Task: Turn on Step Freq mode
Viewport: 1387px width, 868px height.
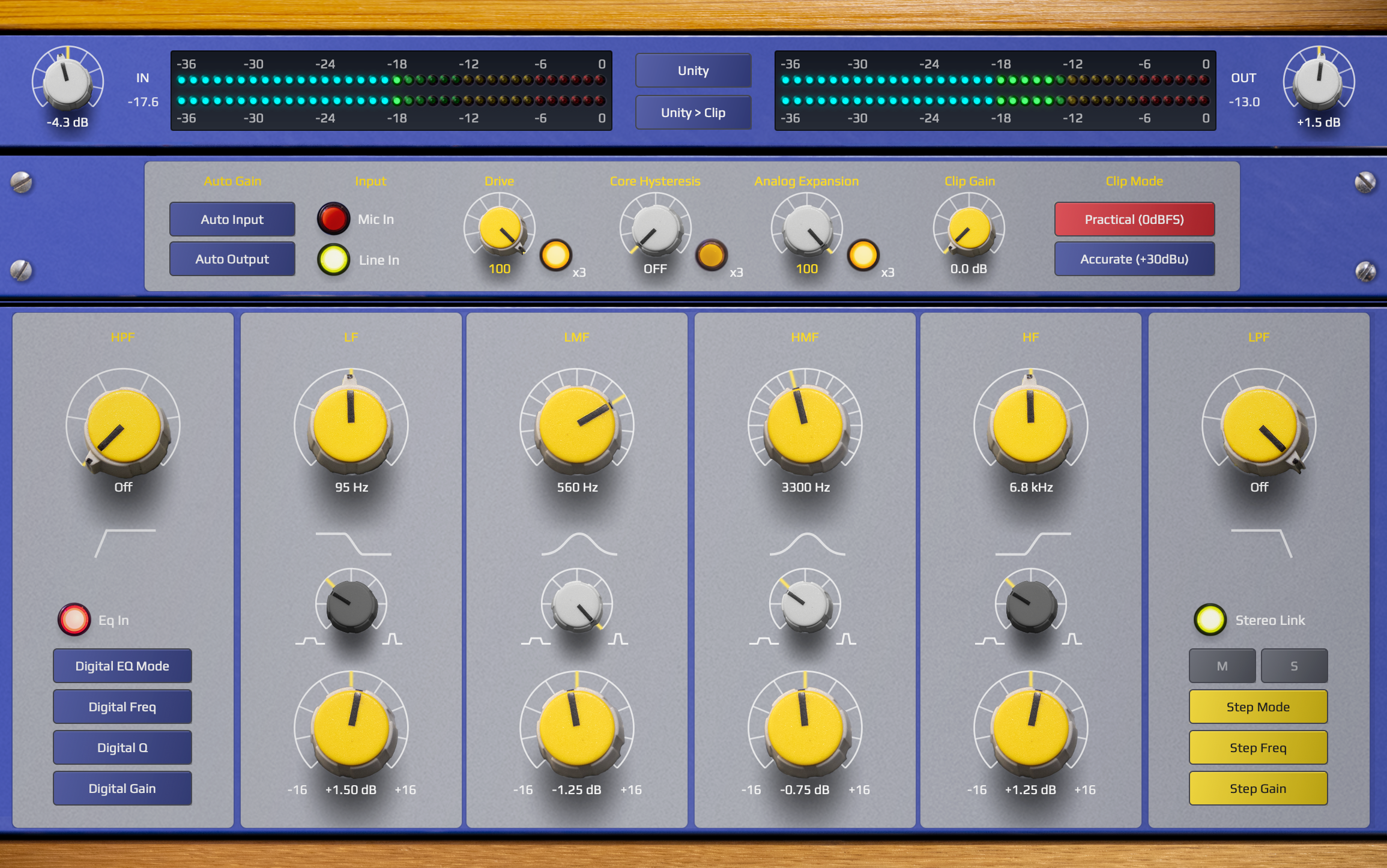Action: pos(1258,747)
